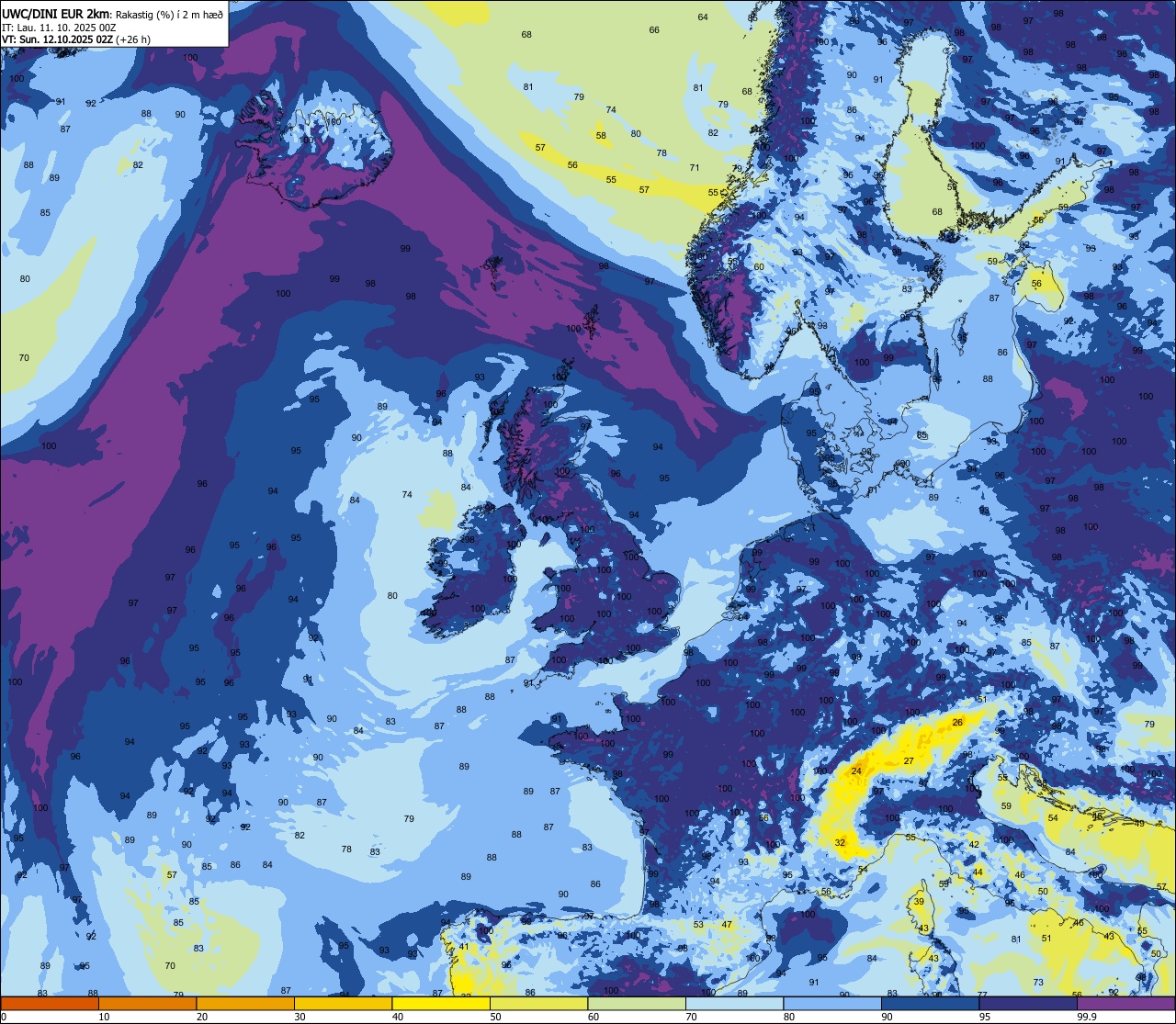Click the humidity value '26' on the yellow band
This screenshot has width=1176, height=1024.
click(x=957, y=723)
